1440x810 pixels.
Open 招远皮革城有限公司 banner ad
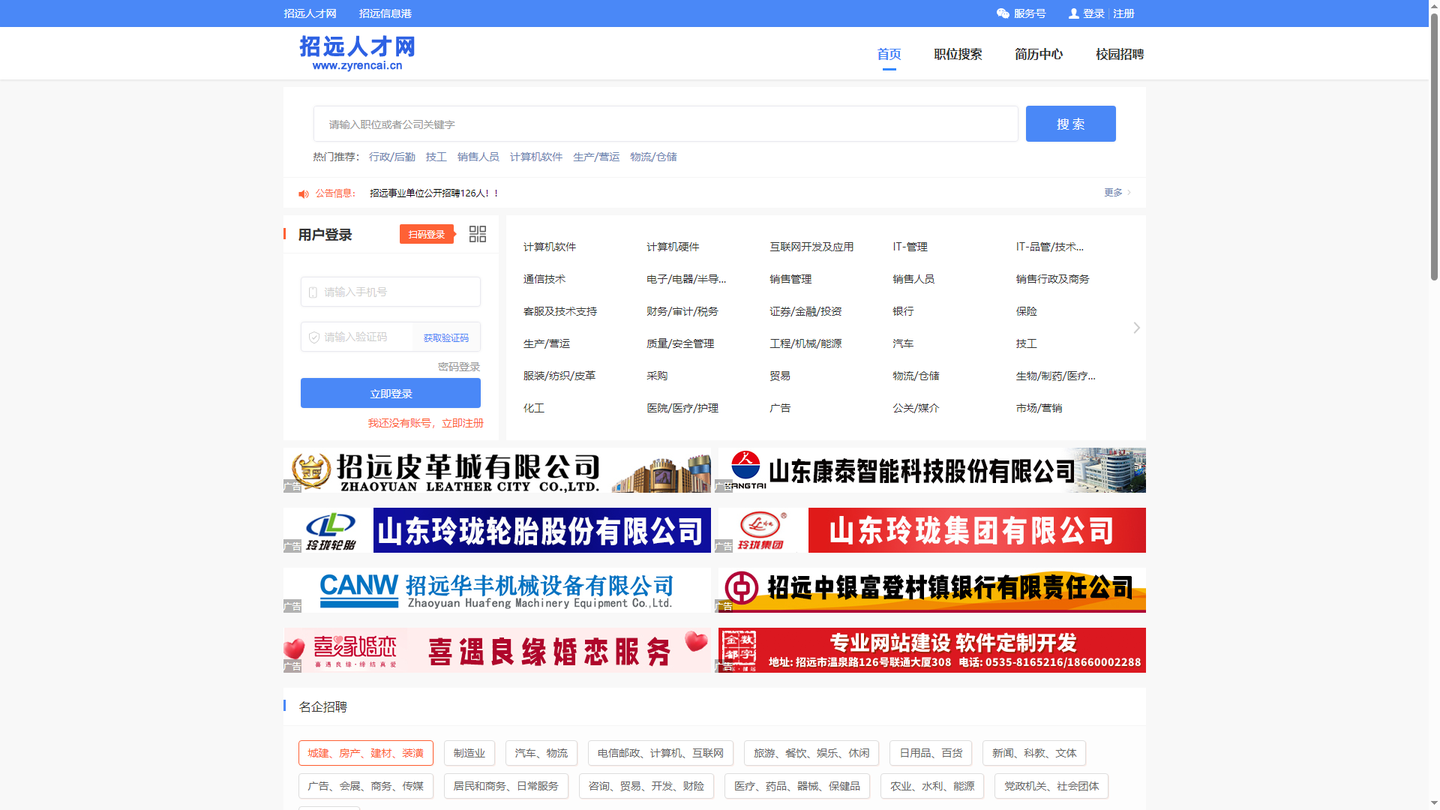coord(498,470)
